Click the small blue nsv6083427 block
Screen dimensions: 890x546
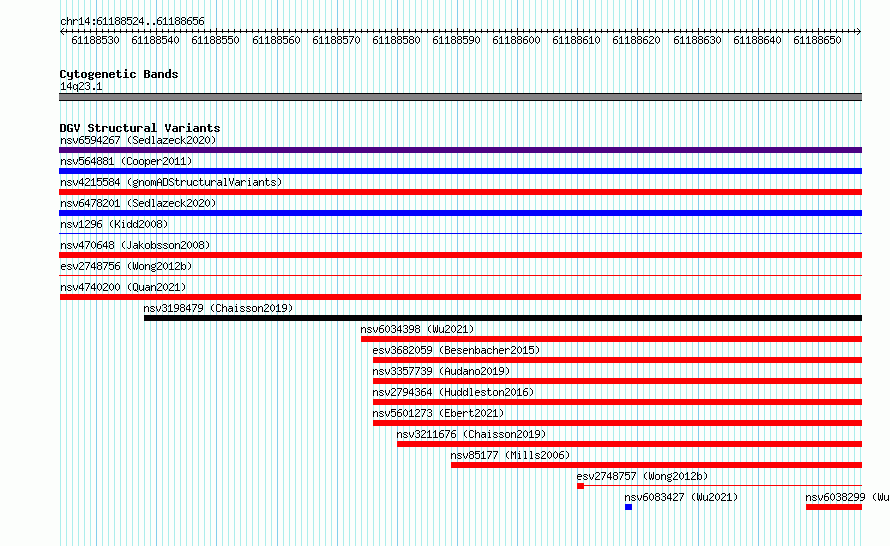(628, 507)
